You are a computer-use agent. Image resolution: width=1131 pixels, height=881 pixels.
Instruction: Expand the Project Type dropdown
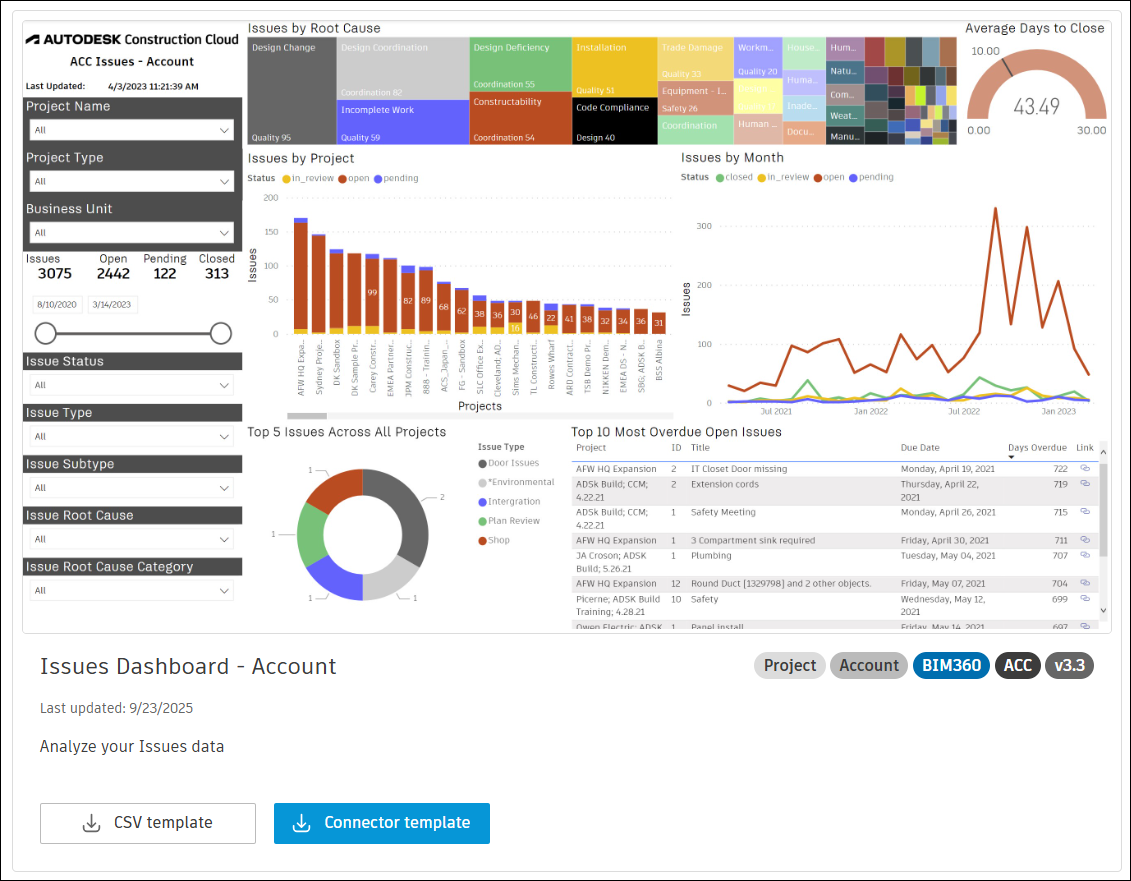(x=132, y=181)
